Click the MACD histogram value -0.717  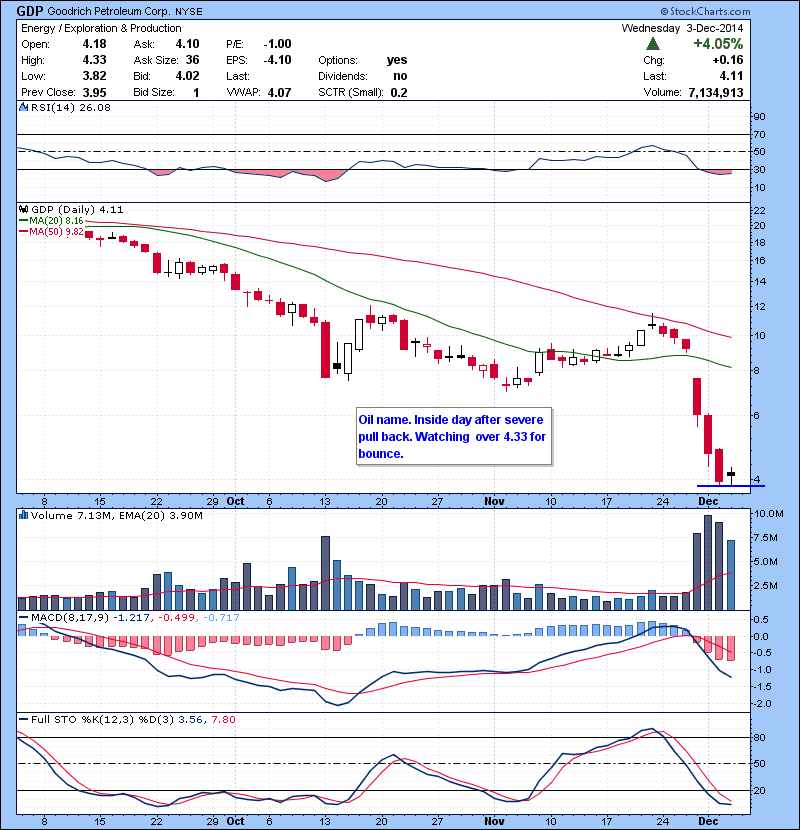(221, 617)
